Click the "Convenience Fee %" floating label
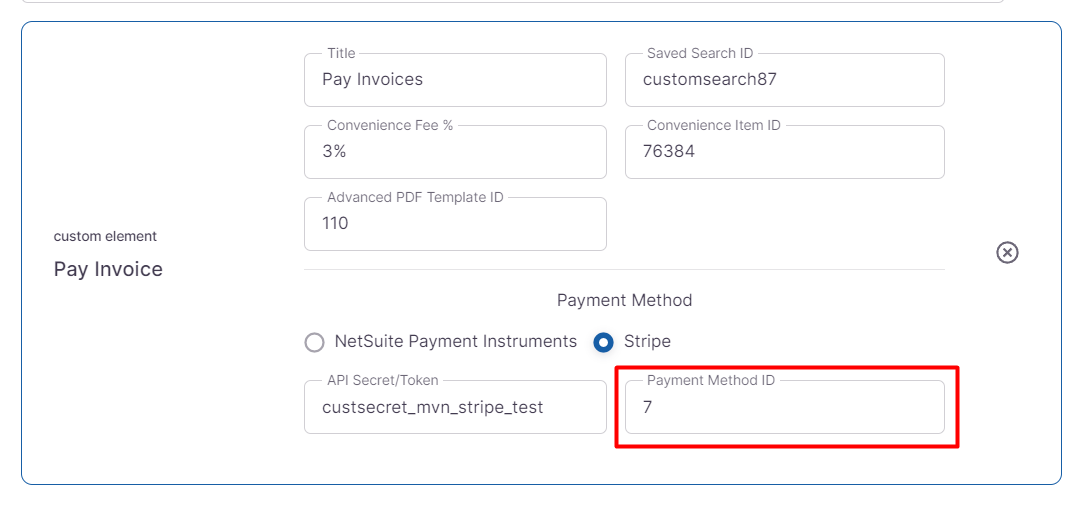Viewport: 1088px width, 524px height. point(390,125)
